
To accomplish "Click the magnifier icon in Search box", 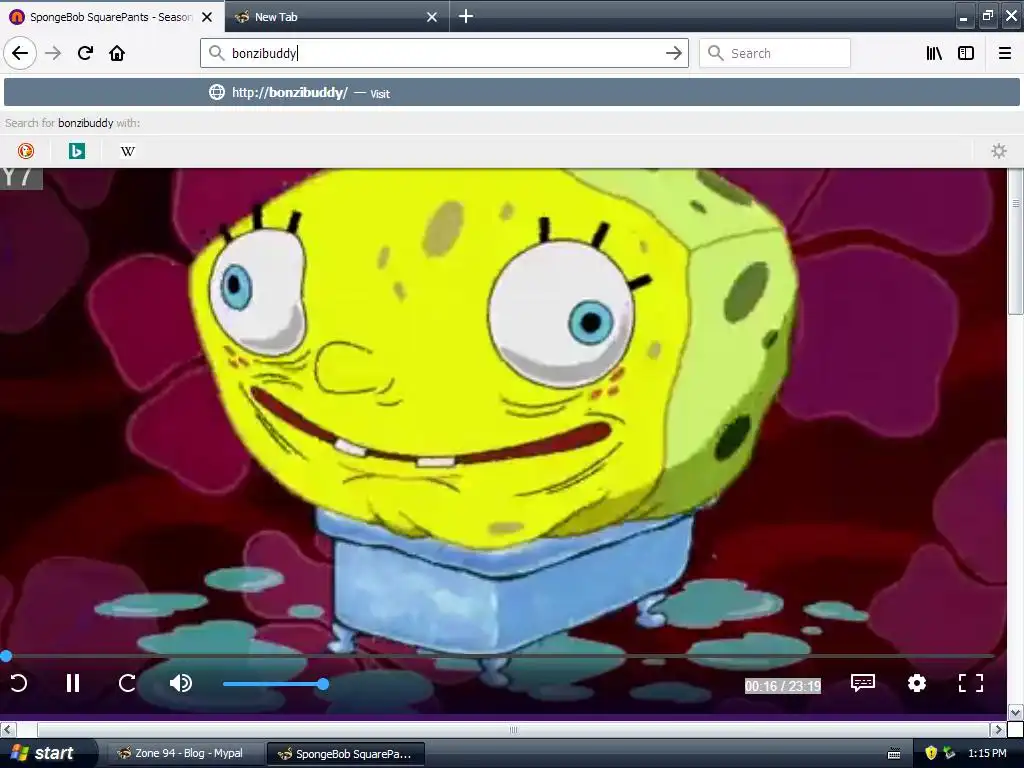I will (x=716, y=53).
